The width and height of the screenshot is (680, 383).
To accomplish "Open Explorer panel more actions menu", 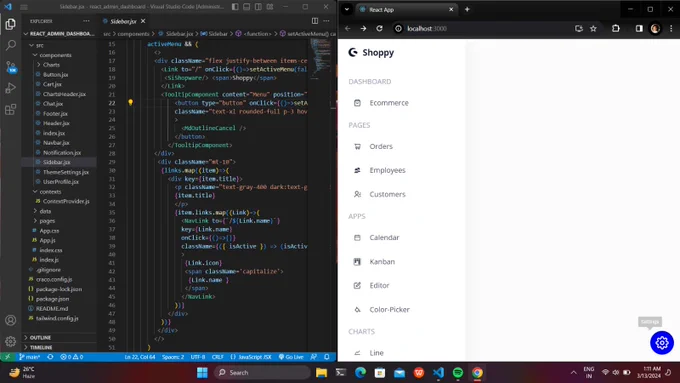I will point(86,21).
